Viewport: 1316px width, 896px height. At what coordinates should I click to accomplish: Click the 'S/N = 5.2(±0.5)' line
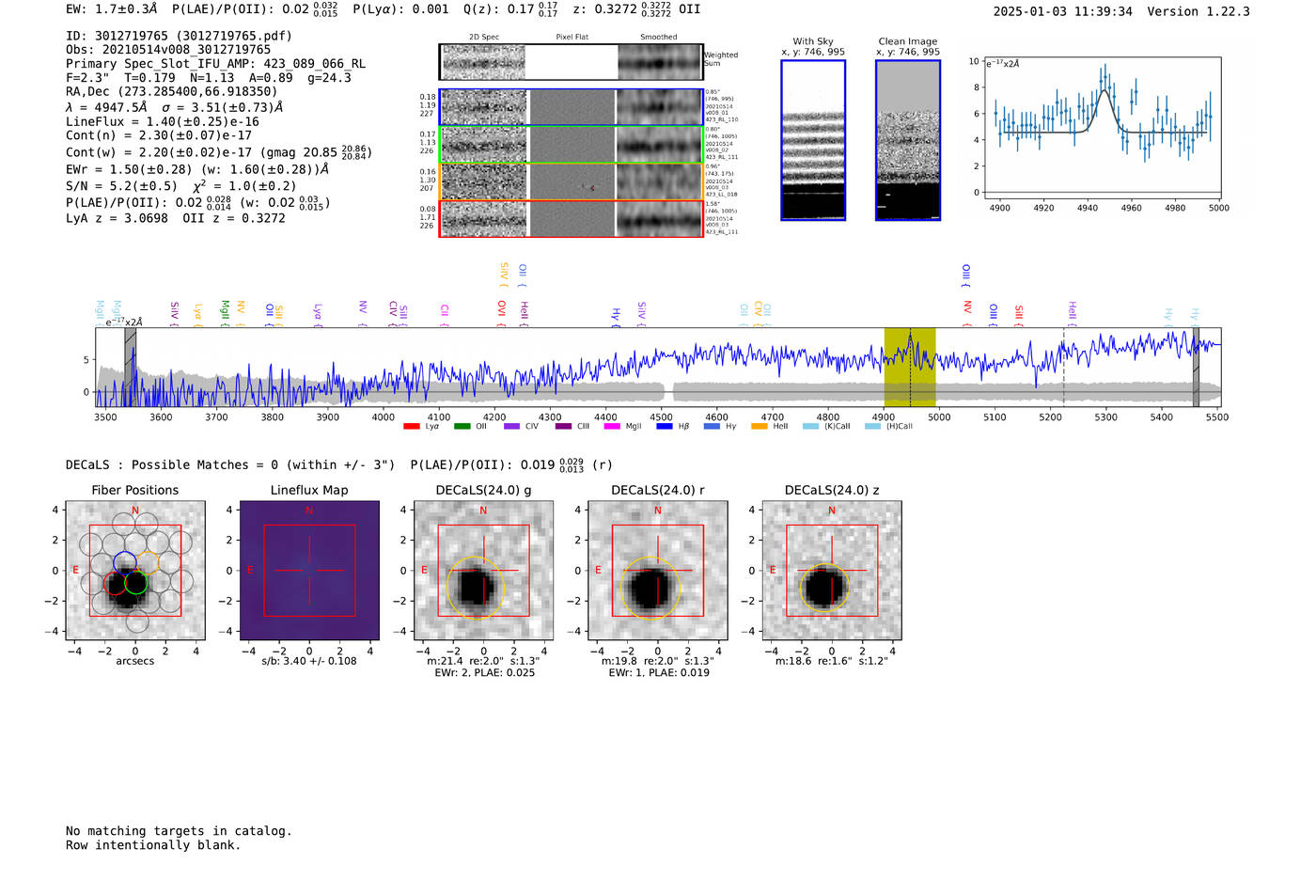pos(121,186)
